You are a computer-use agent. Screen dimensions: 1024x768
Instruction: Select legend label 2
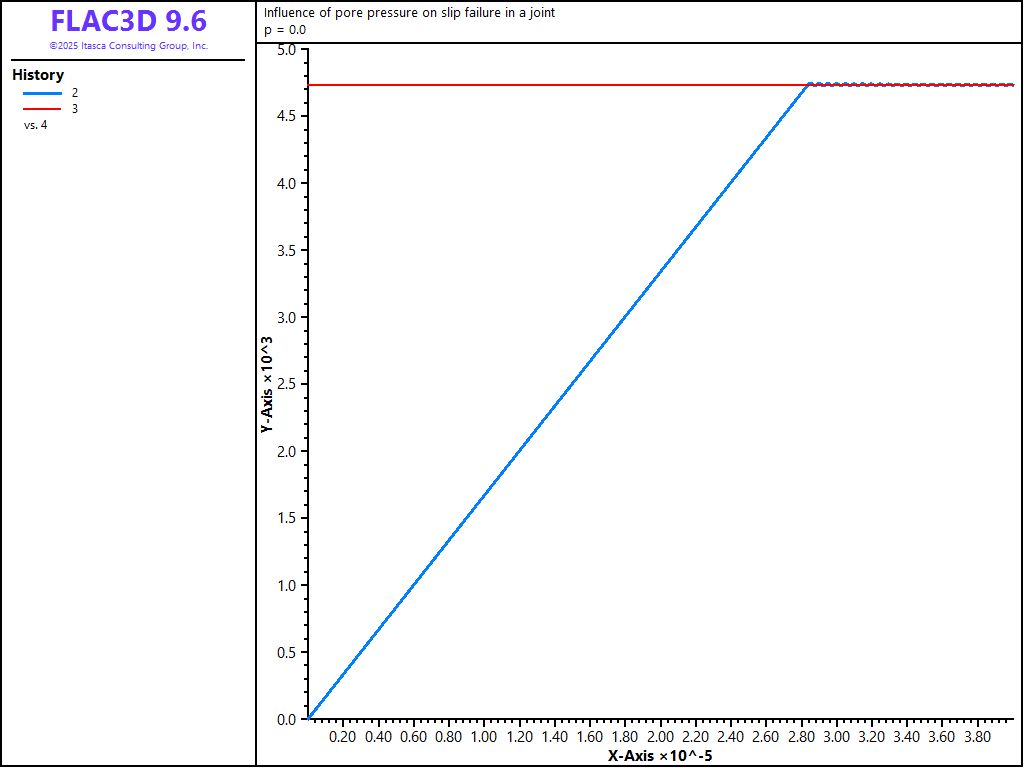click(x=75, y=93)
